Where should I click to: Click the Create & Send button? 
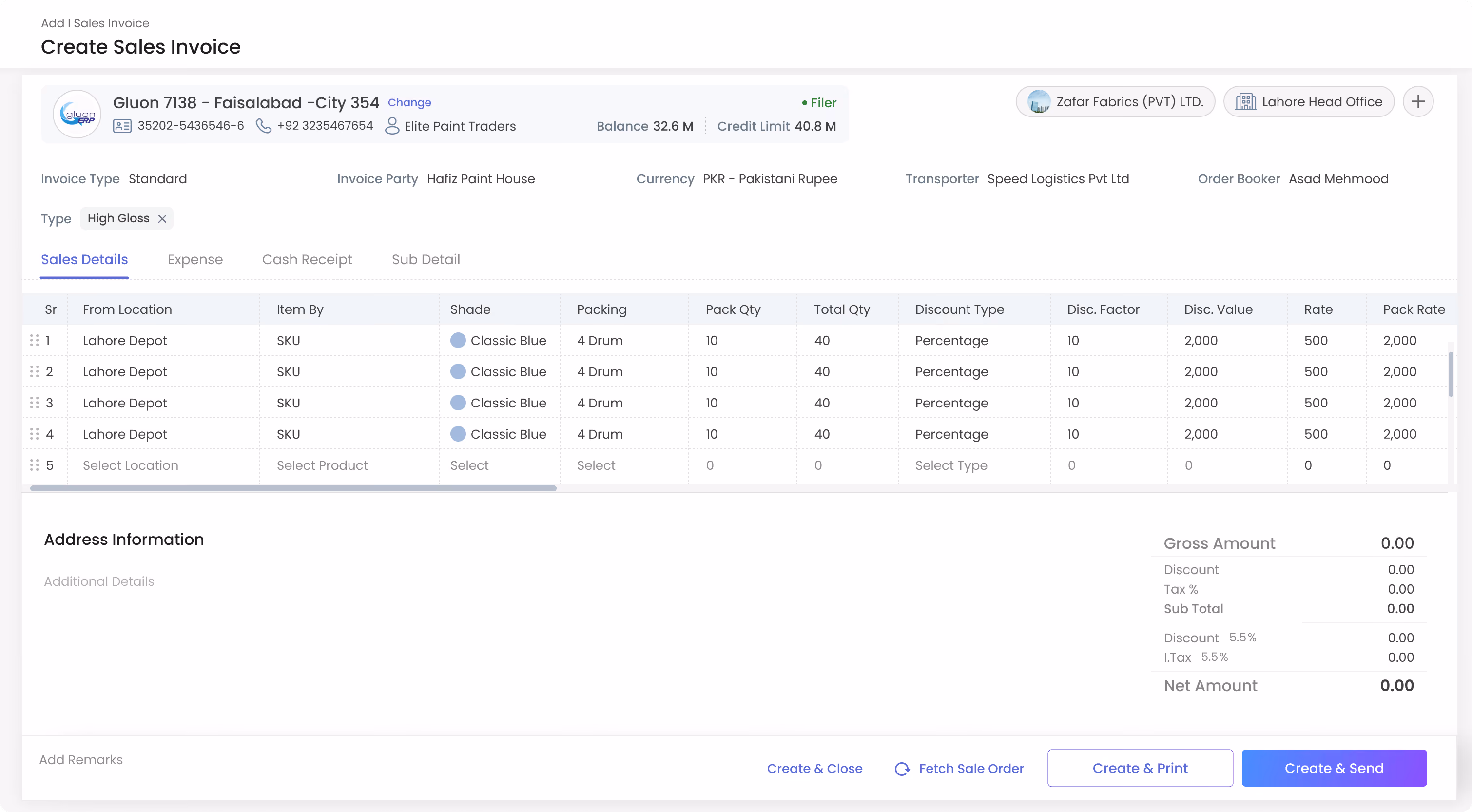[1334, 768]
